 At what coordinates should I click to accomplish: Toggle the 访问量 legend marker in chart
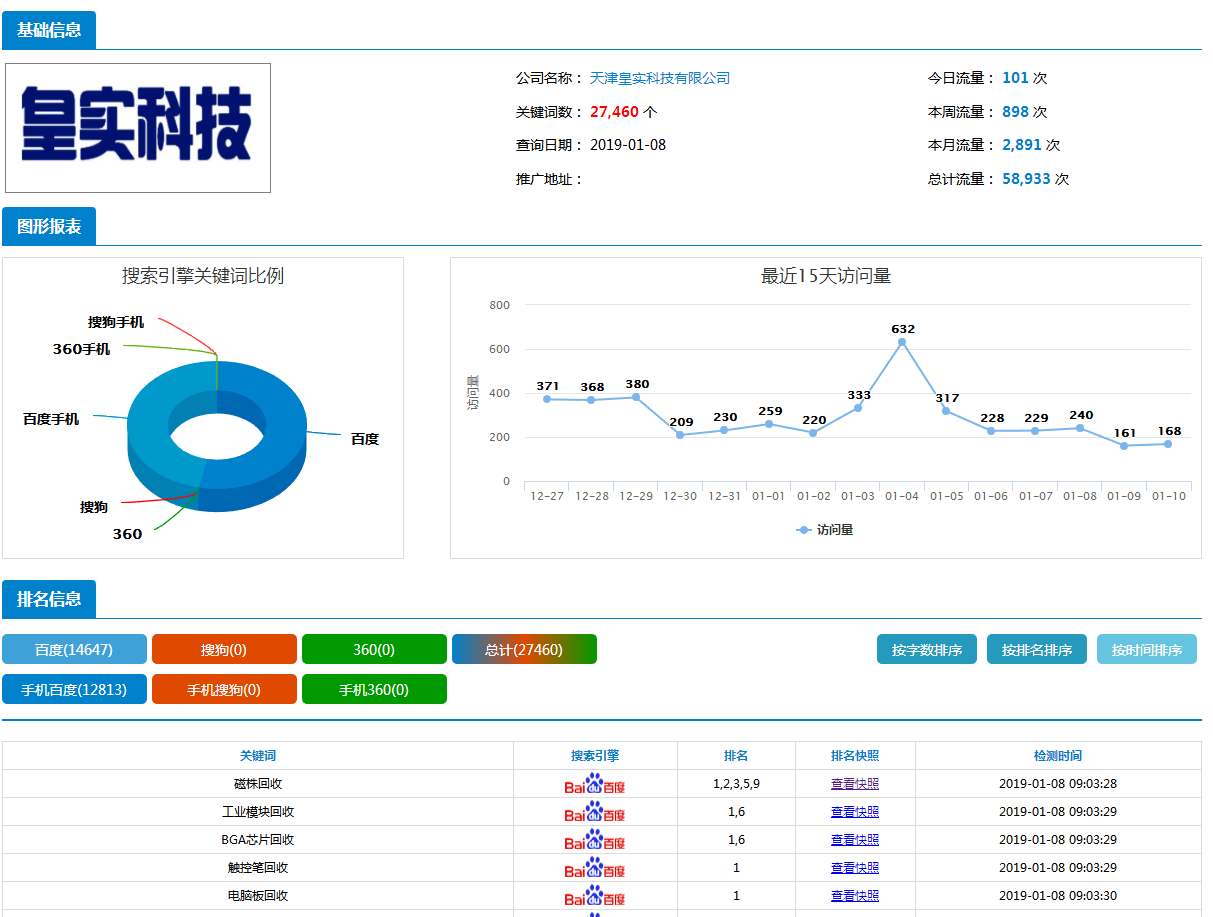coord(803,530)
